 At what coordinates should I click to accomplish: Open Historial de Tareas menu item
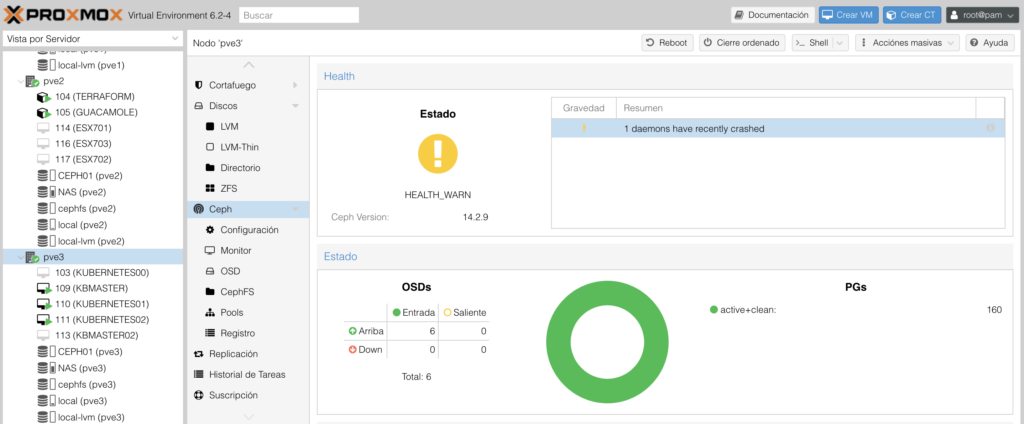click(248, 374)
